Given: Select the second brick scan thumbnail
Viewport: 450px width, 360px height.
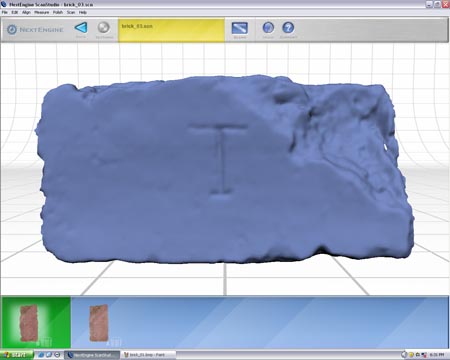Looking at the screenshot, I should click(99, 323).
